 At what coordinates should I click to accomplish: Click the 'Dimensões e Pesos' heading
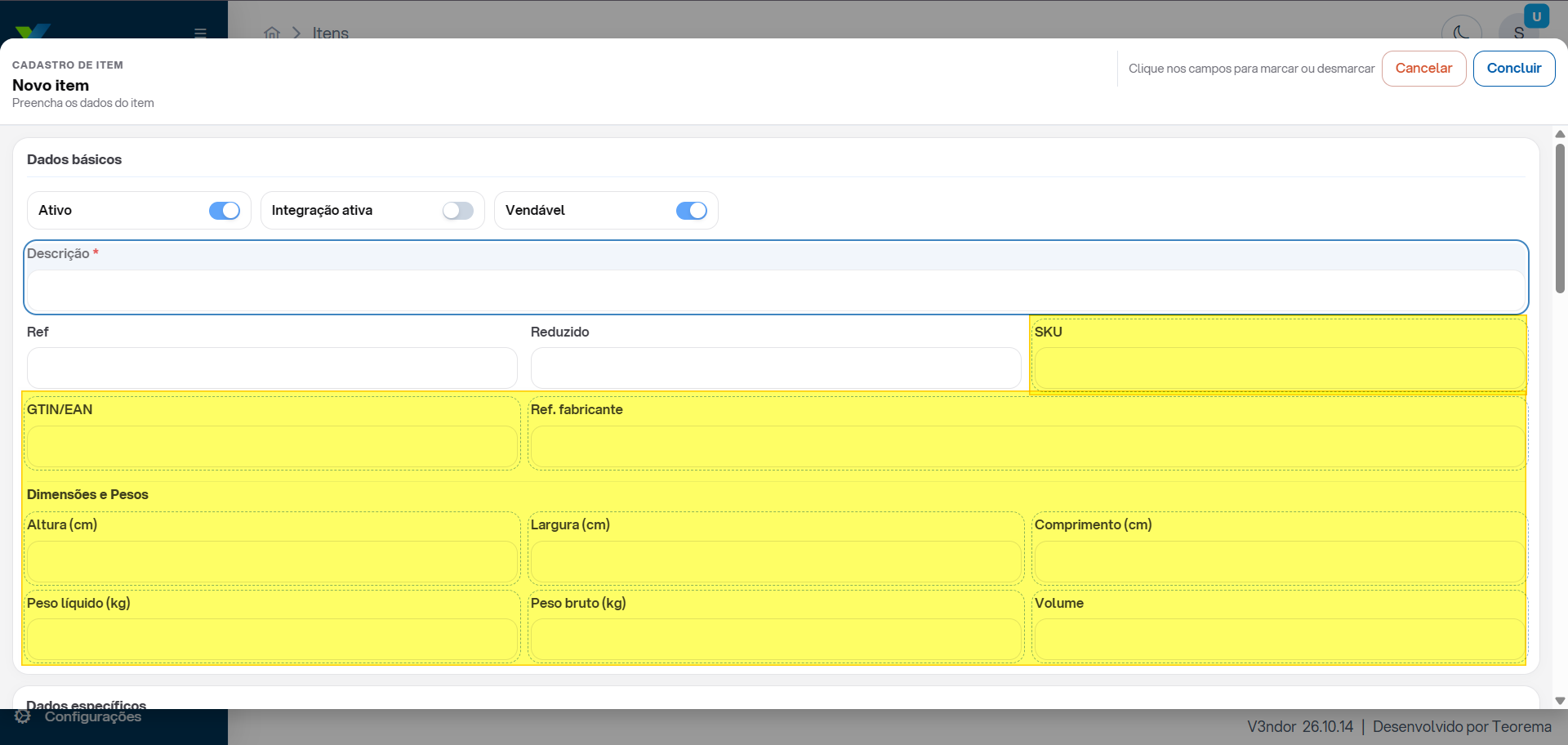click(87, 494)
